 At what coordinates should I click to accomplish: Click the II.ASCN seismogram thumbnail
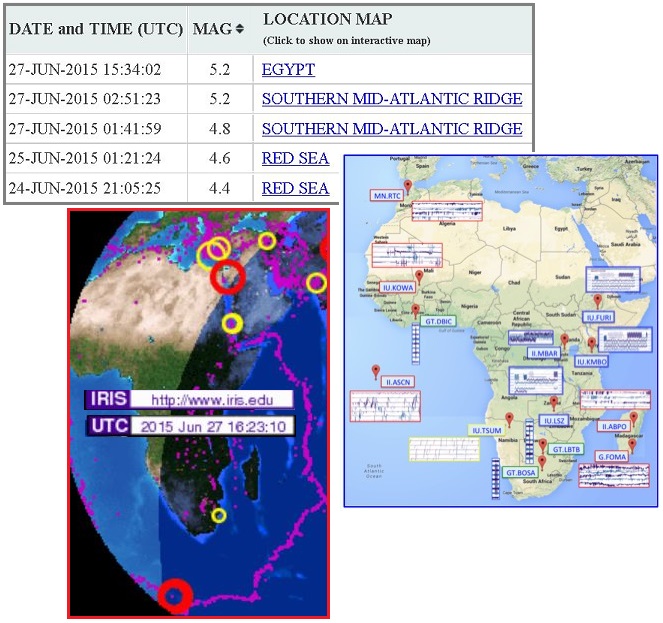(x=386, y=406)
